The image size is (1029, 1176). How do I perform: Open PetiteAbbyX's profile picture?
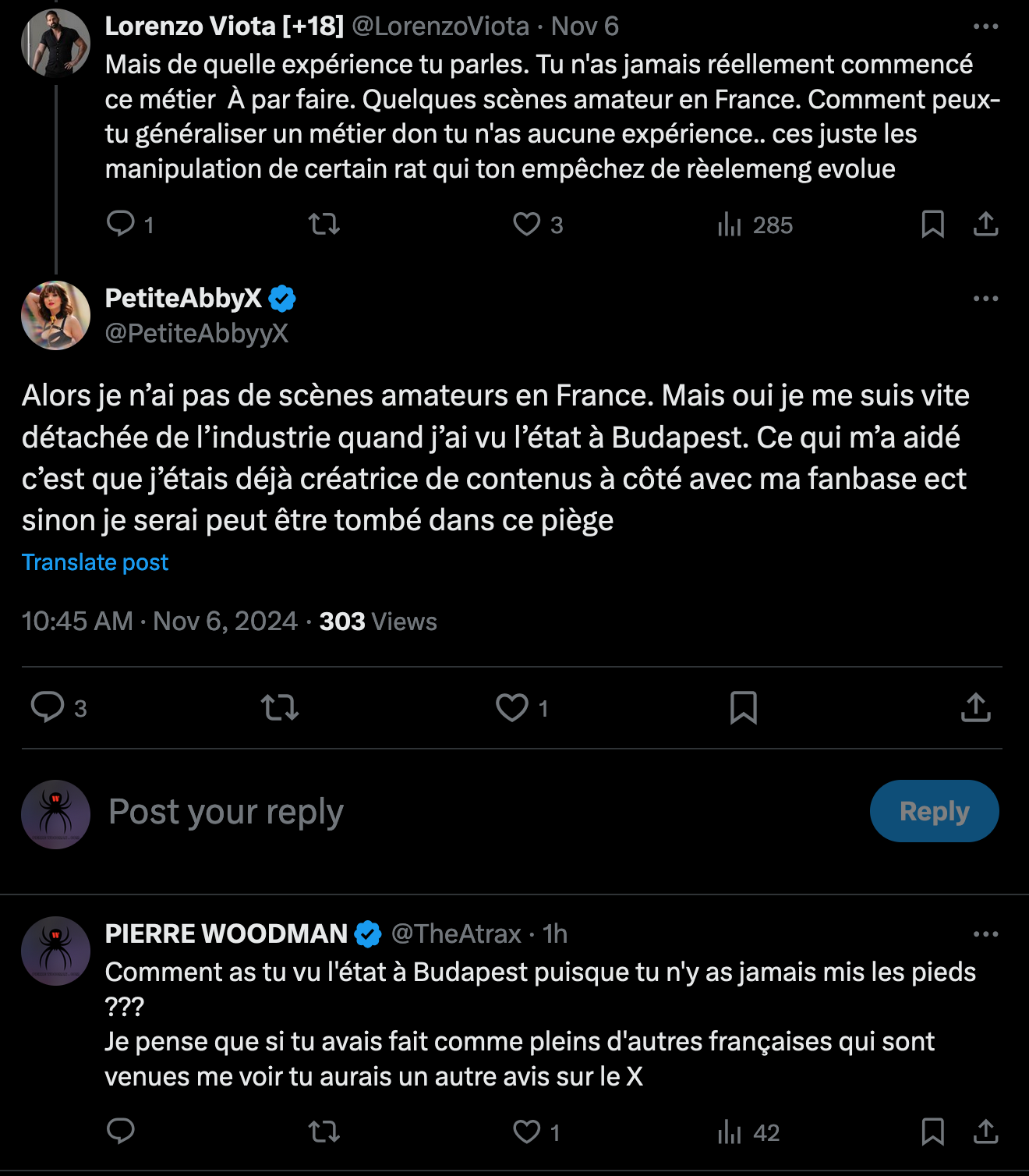click(55, 315)
